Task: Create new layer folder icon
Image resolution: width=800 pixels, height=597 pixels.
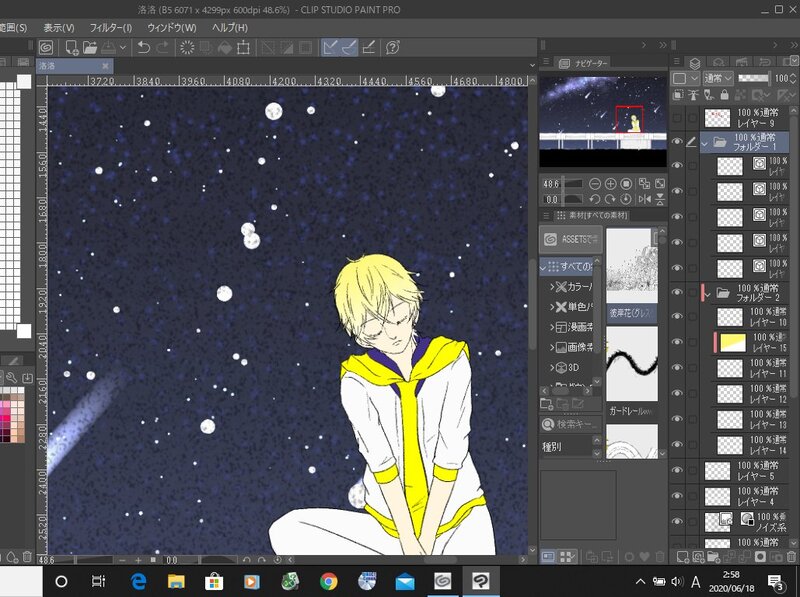Action: coord(713,556)
